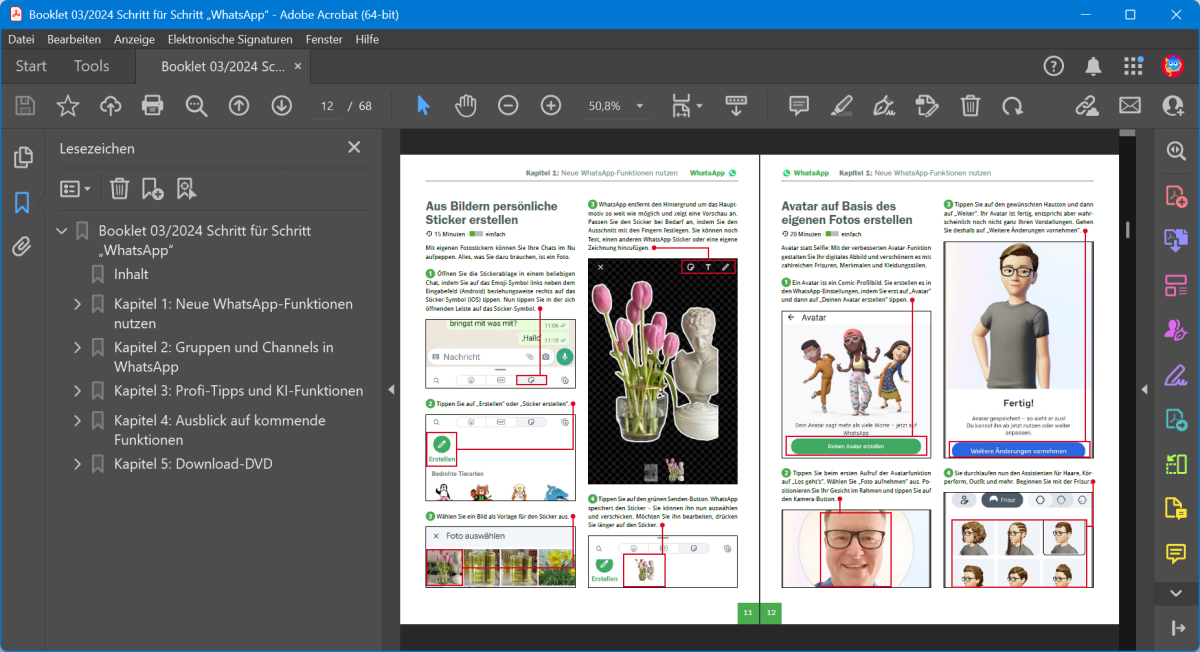The width and height of the screenshot is (1200, 652).
Task: Toggle the Bookmarks sidebar panel
Action: coord(21,203)
